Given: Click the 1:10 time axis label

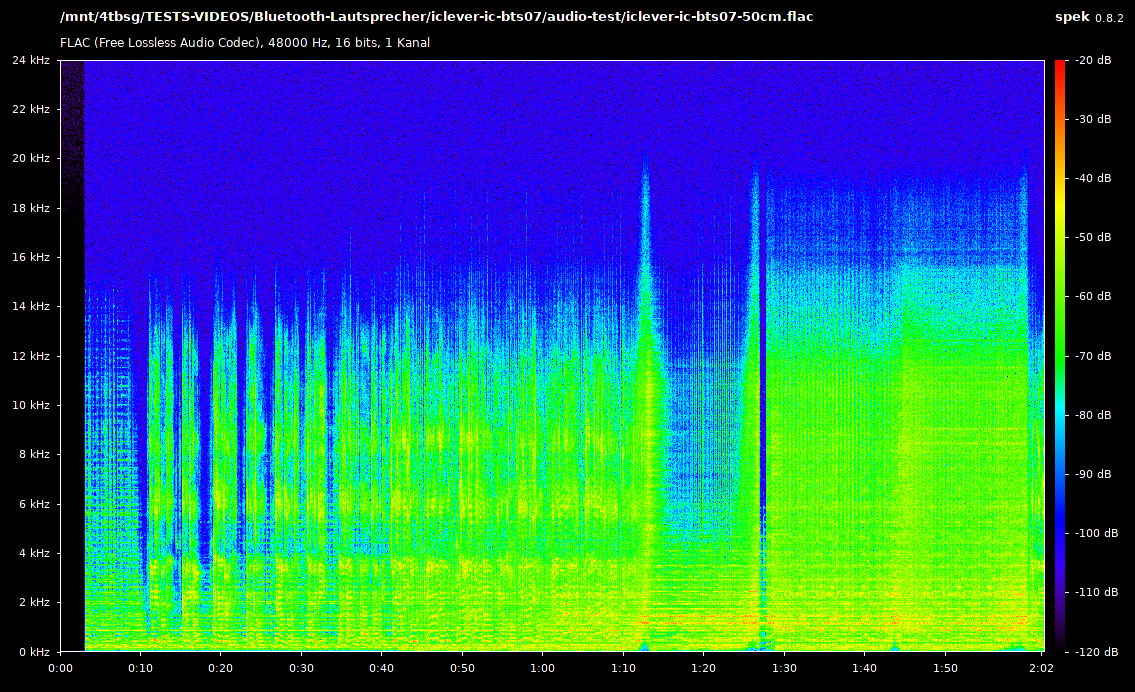Looking at the screenshot, I should coord(623,668).
